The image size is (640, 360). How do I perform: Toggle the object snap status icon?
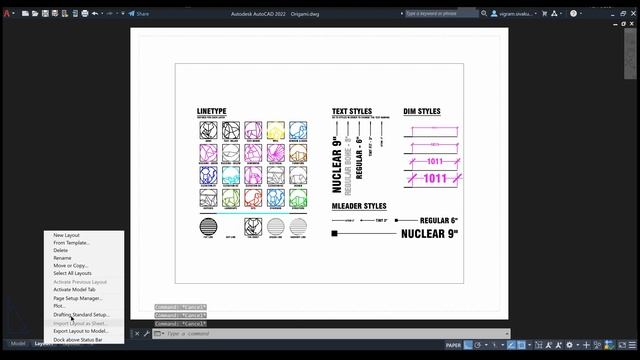(x=521, y=345)
